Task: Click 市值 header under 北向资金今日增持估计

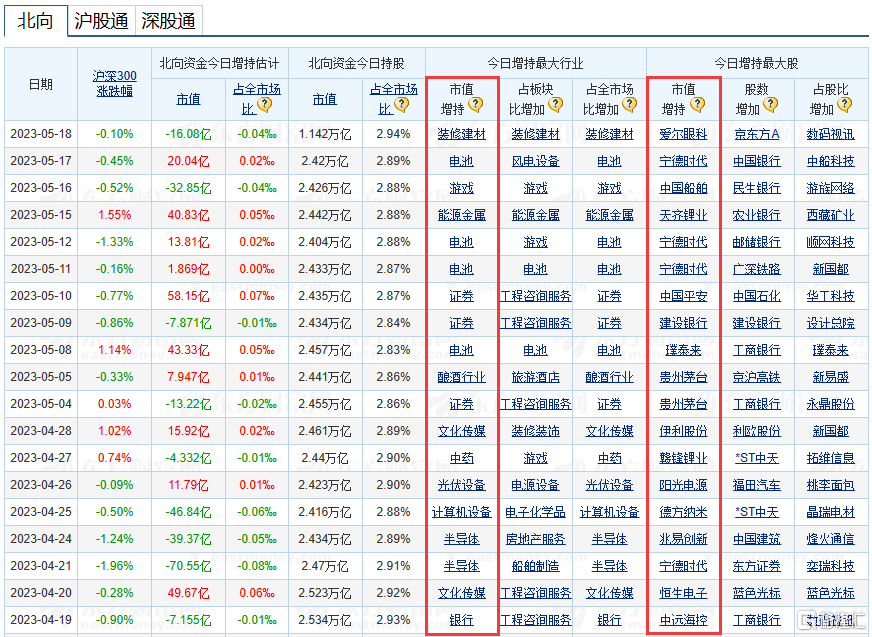Action: [188, 99]
